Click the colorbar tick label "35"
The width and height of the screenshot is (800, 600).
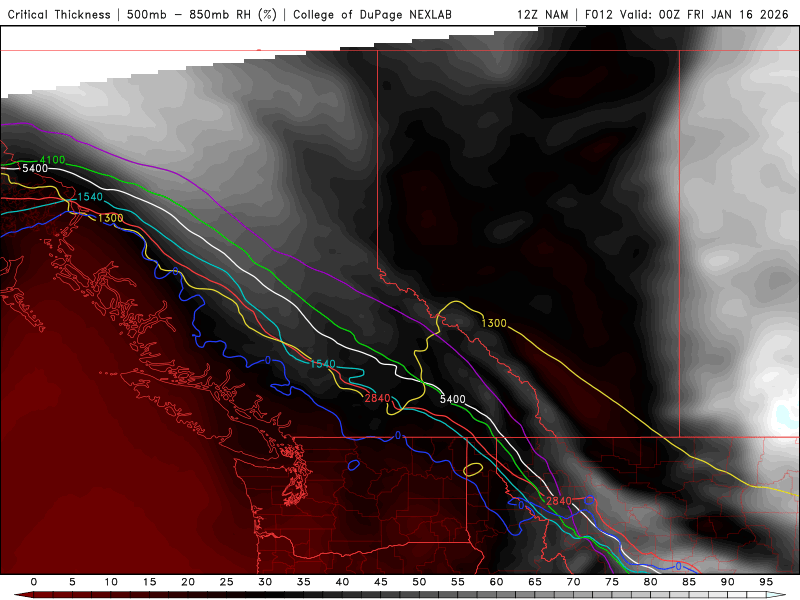[304, 582]
